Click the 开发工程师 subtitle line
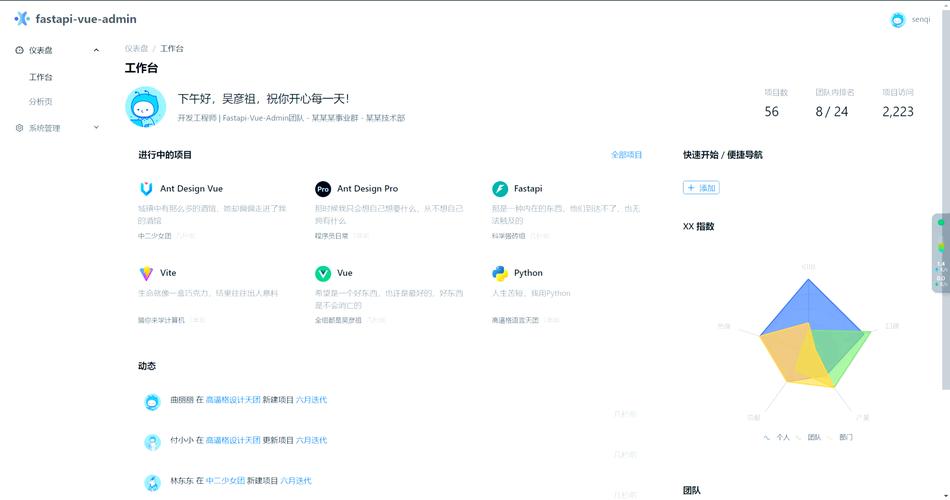Image resolution: width=950 pixels, height=500 pixels. pyautogui.click(x=291, y=118)
